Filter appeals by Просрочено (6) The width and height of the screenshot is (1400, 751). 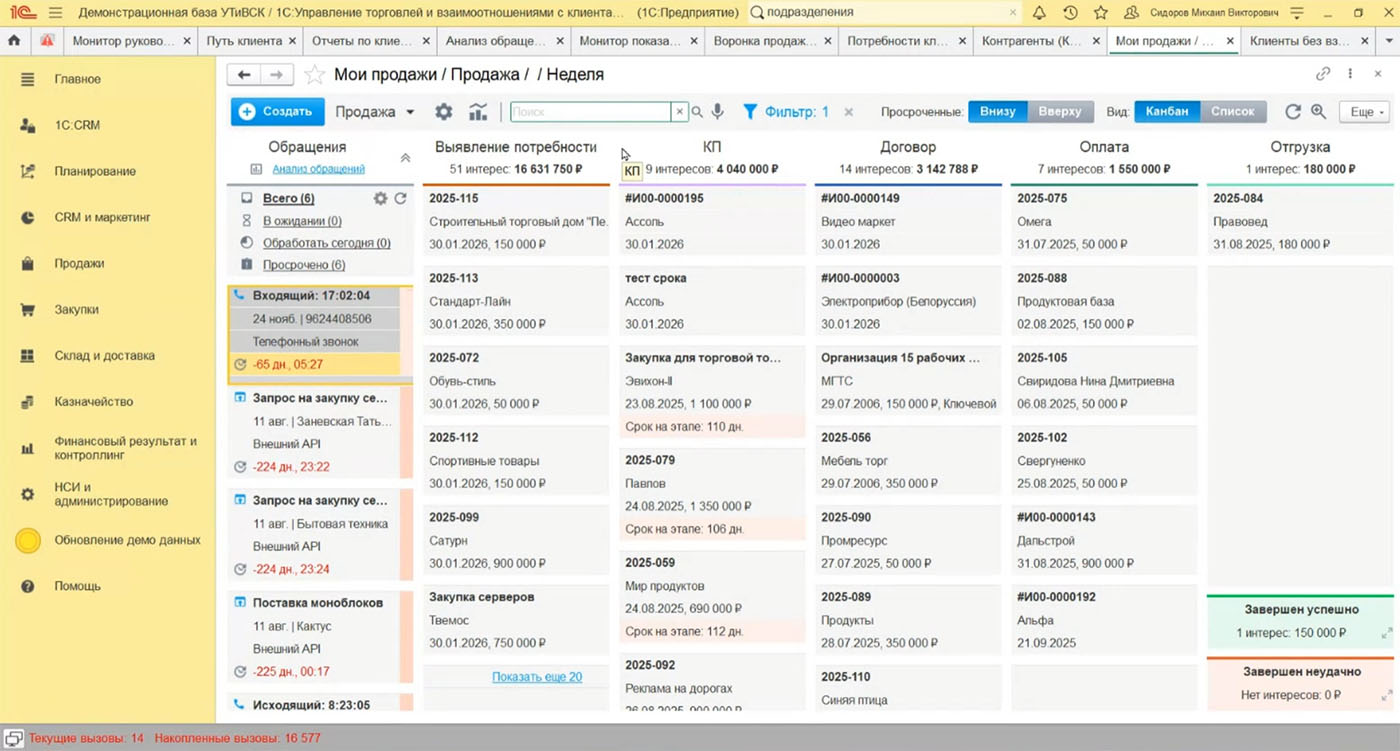pos(303,265)
